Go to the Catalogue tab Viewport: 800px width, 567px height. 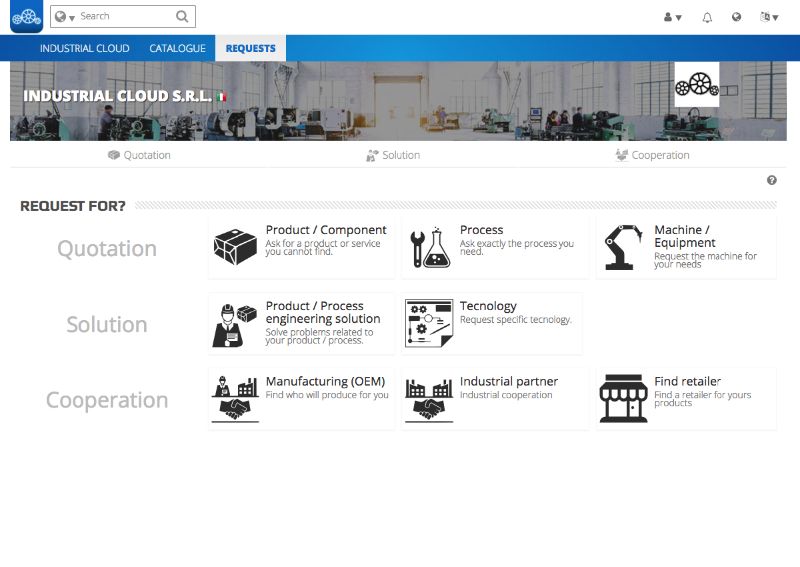pos(177,48)
